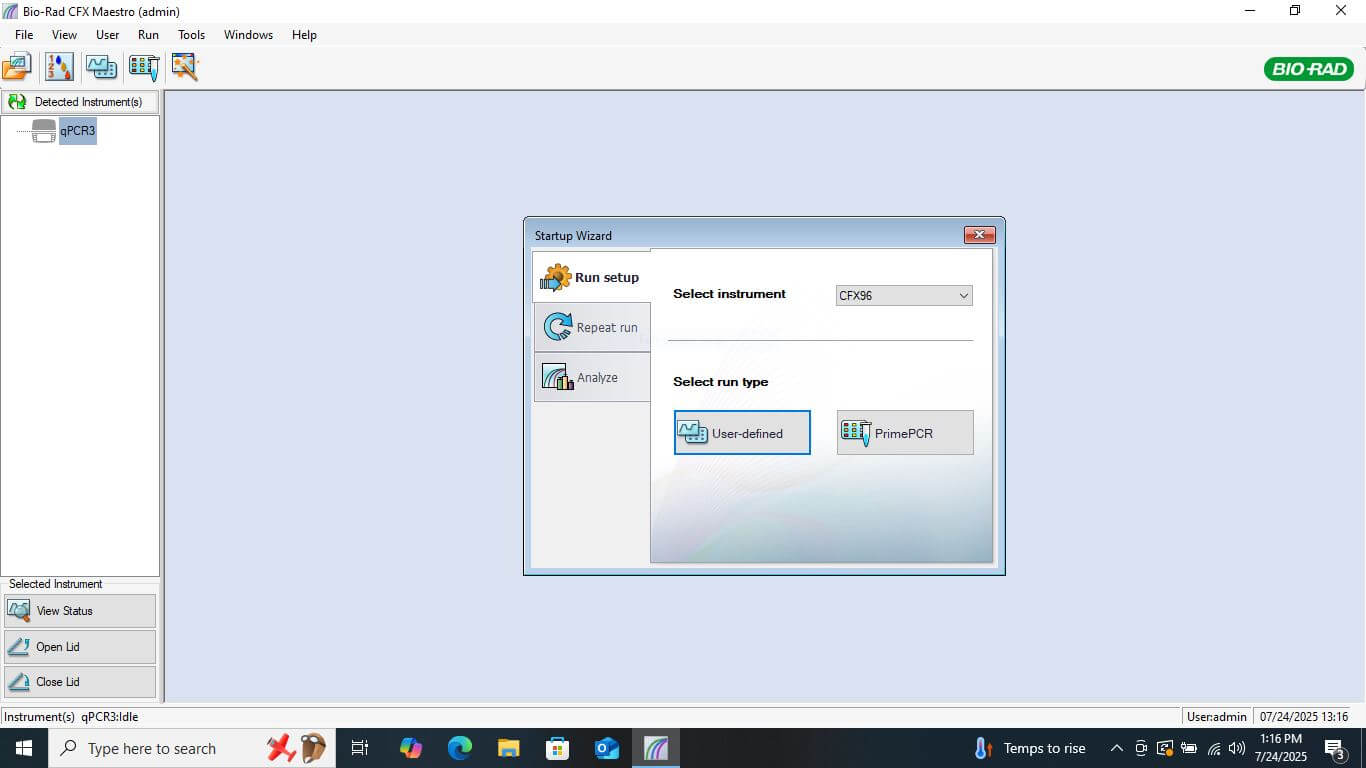
Task: Launch the Startup Wizard toolbar icon
Action: coord(185,67)
